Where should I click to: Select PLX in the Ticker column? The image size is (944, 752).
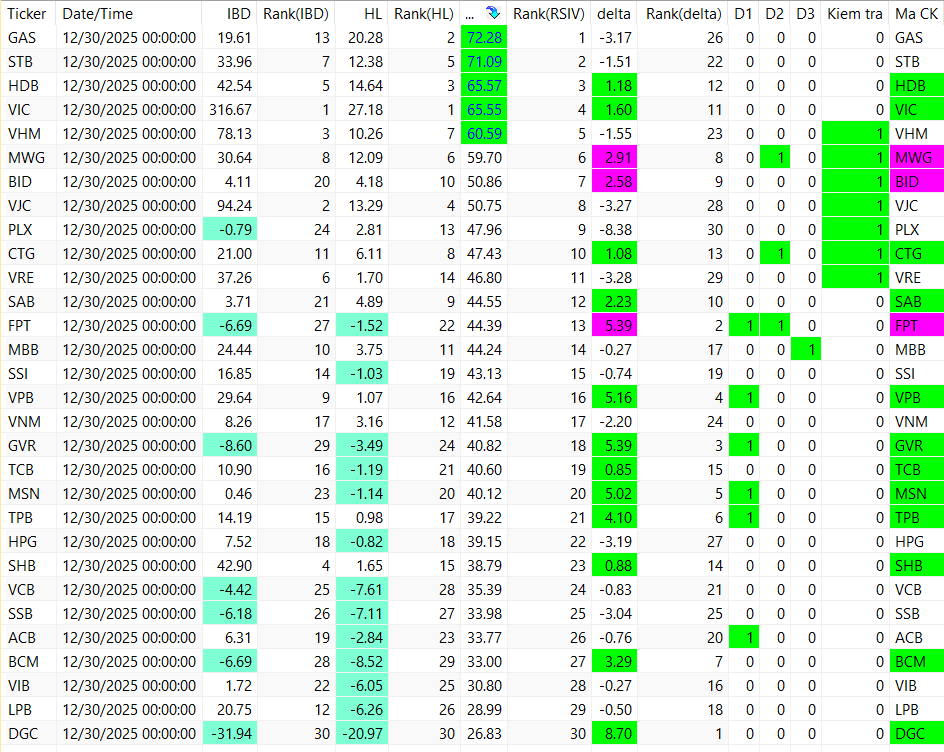click(x=20, y=230)
